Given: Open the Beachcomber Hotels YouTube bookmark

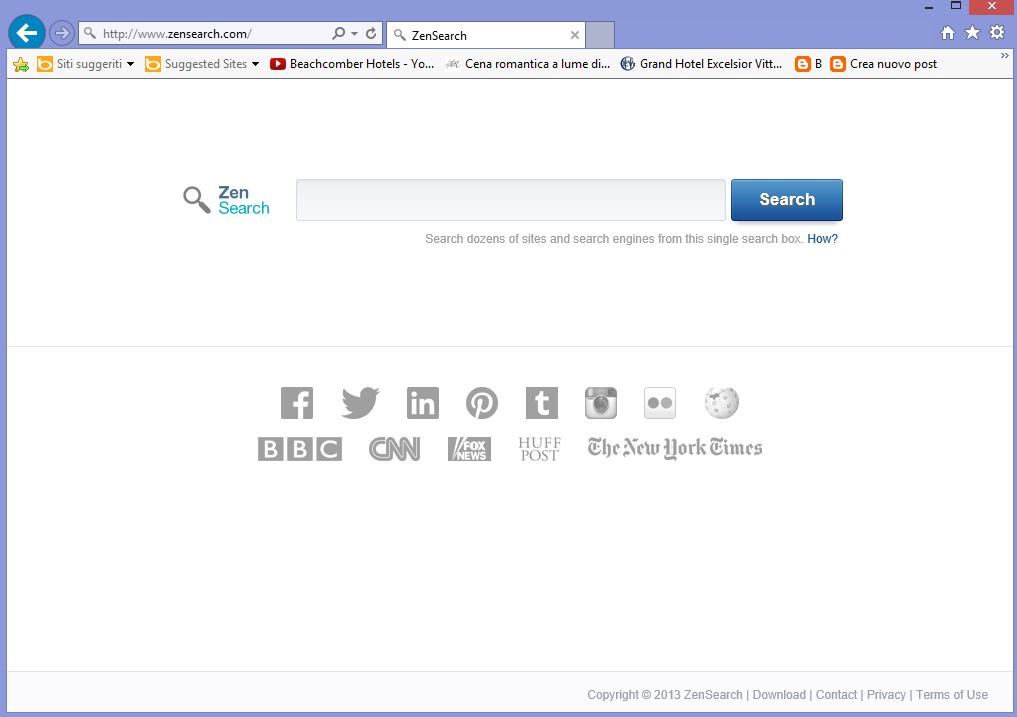Looking at the screenshot, I should (x=352, y=64).
